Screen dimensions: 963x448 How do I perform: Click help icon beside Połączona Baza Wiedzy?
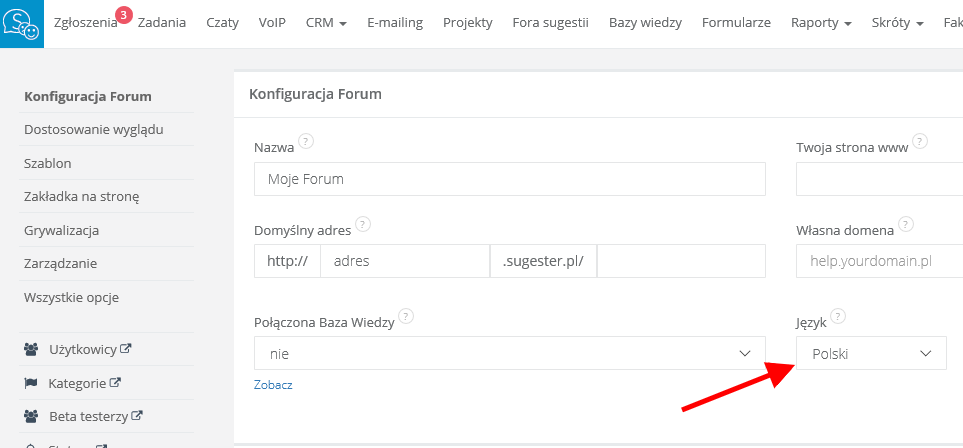click(404, 316)
